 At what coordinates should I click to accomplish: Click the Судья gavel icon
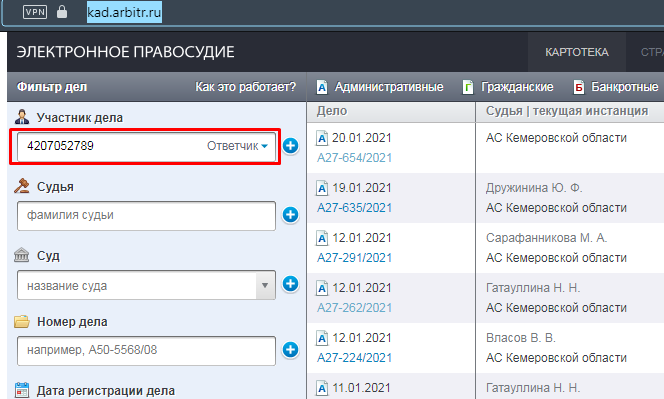click(22, 186)
